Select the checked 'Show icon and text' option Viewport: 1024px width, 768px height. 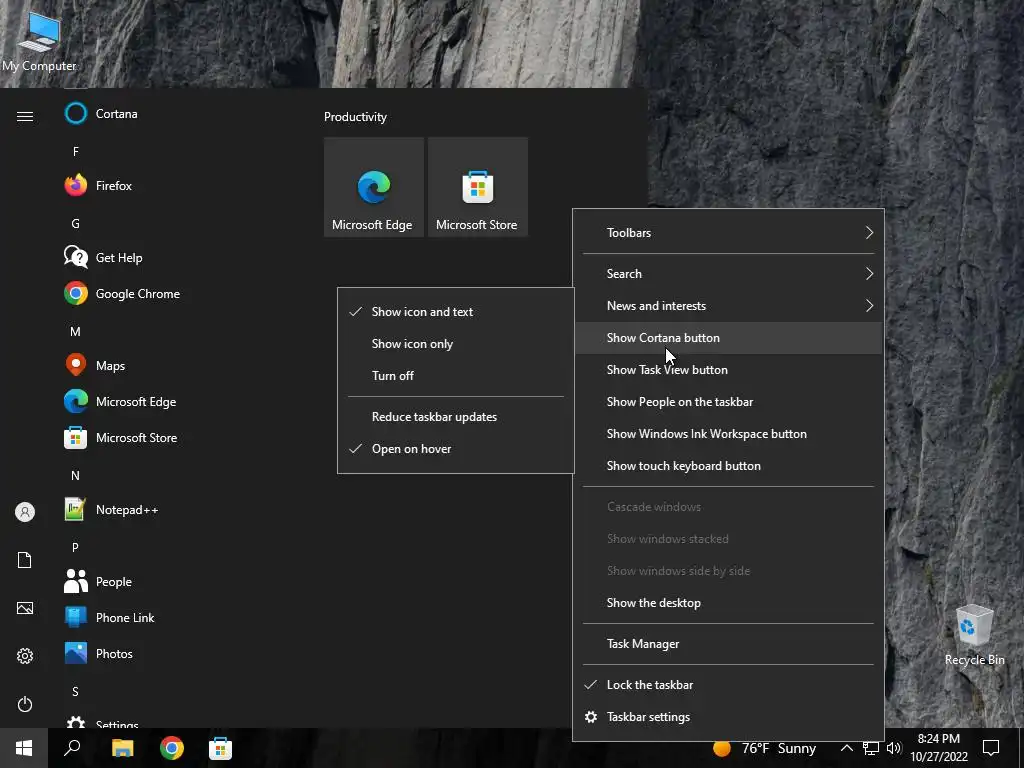(456, 312)
